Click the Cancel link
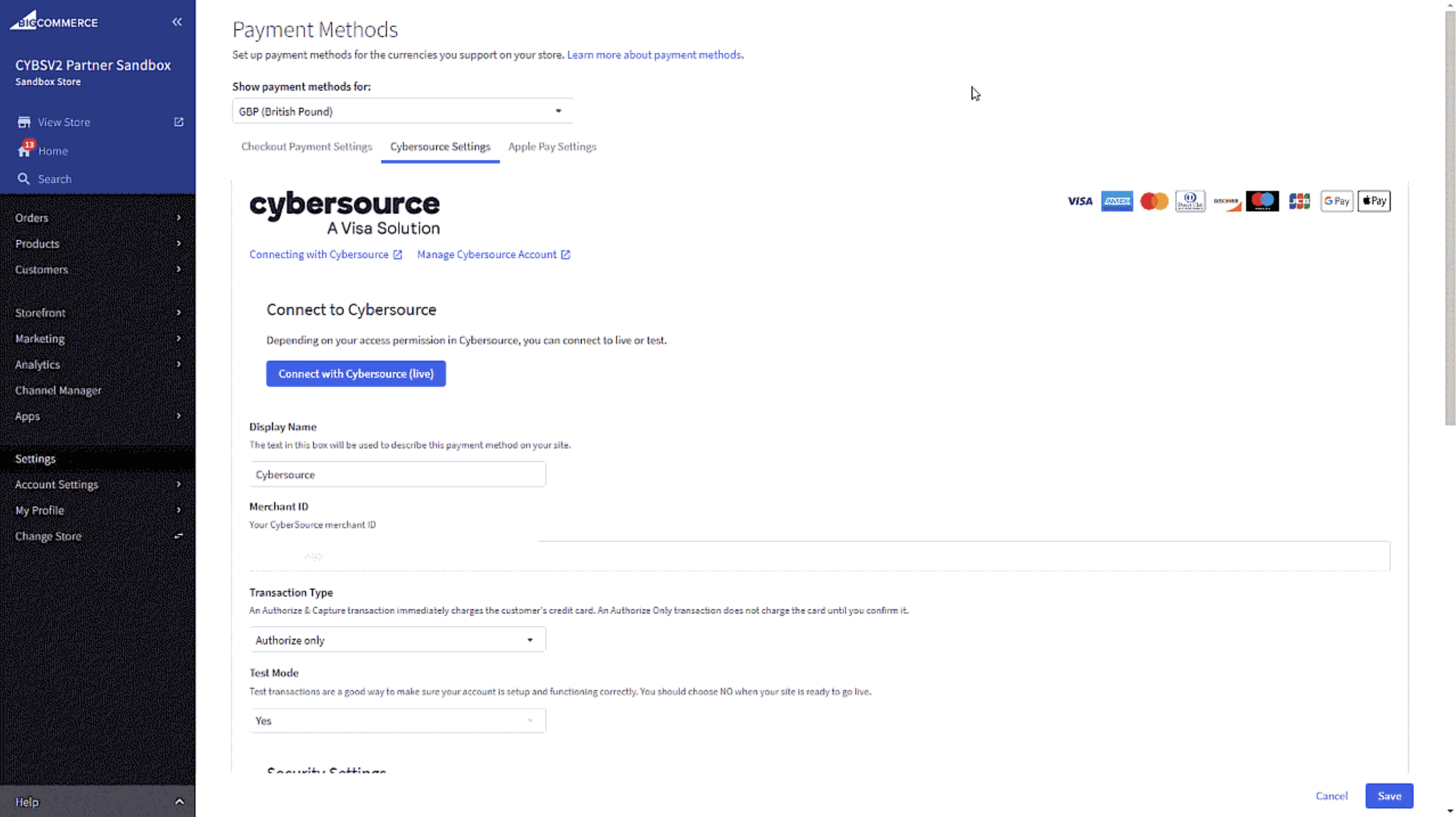1456x817 pixels. point(1331,796)
